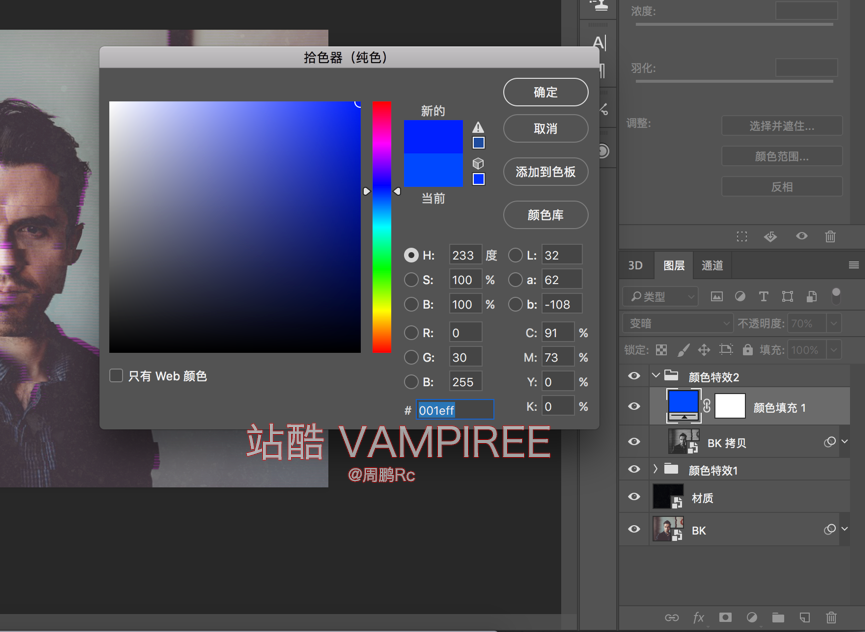Delete layer trash icon in Layers panel

point(831,618)
